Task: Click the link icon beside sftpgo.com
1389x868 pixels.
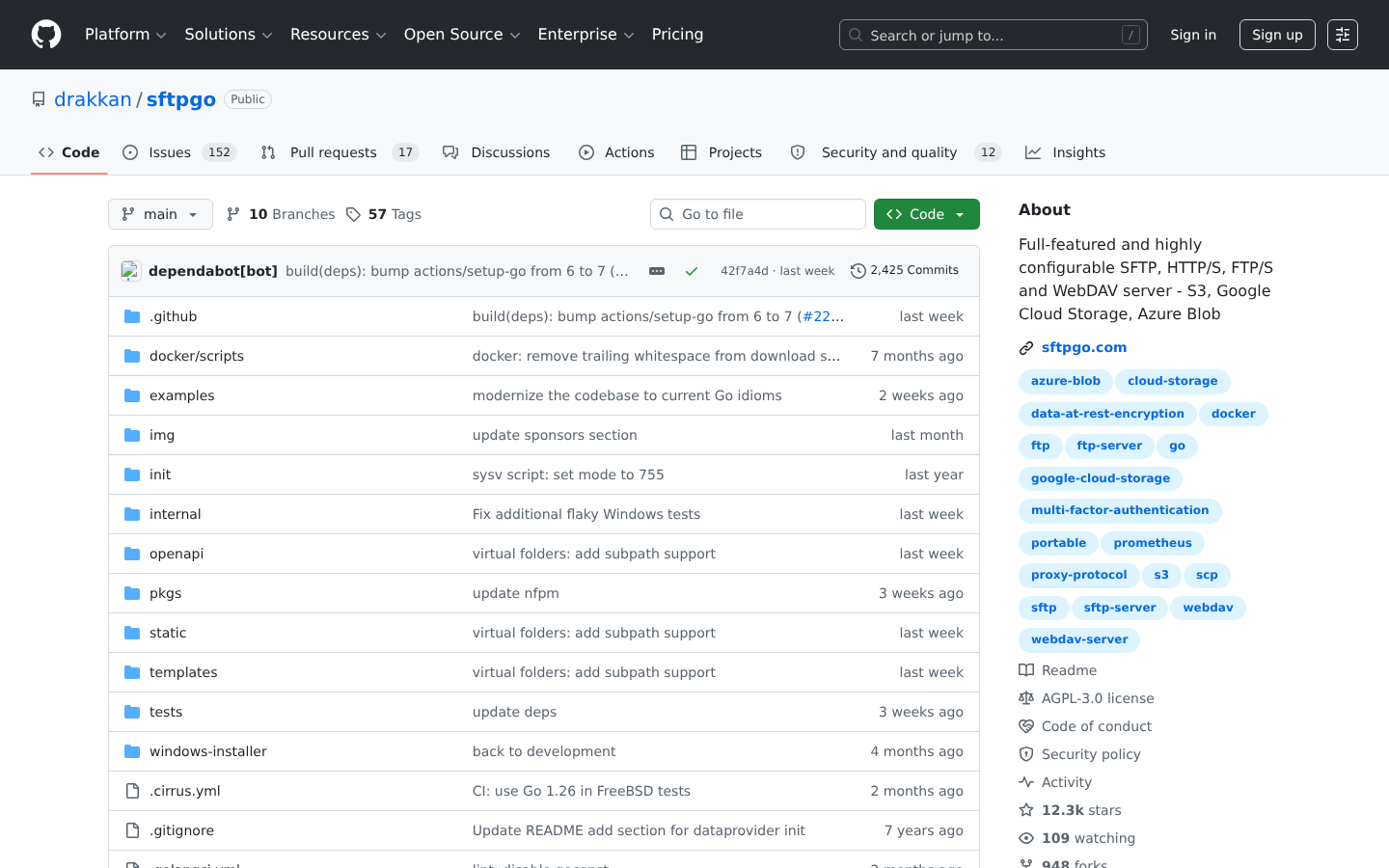Action: [x=1026, y=348]
